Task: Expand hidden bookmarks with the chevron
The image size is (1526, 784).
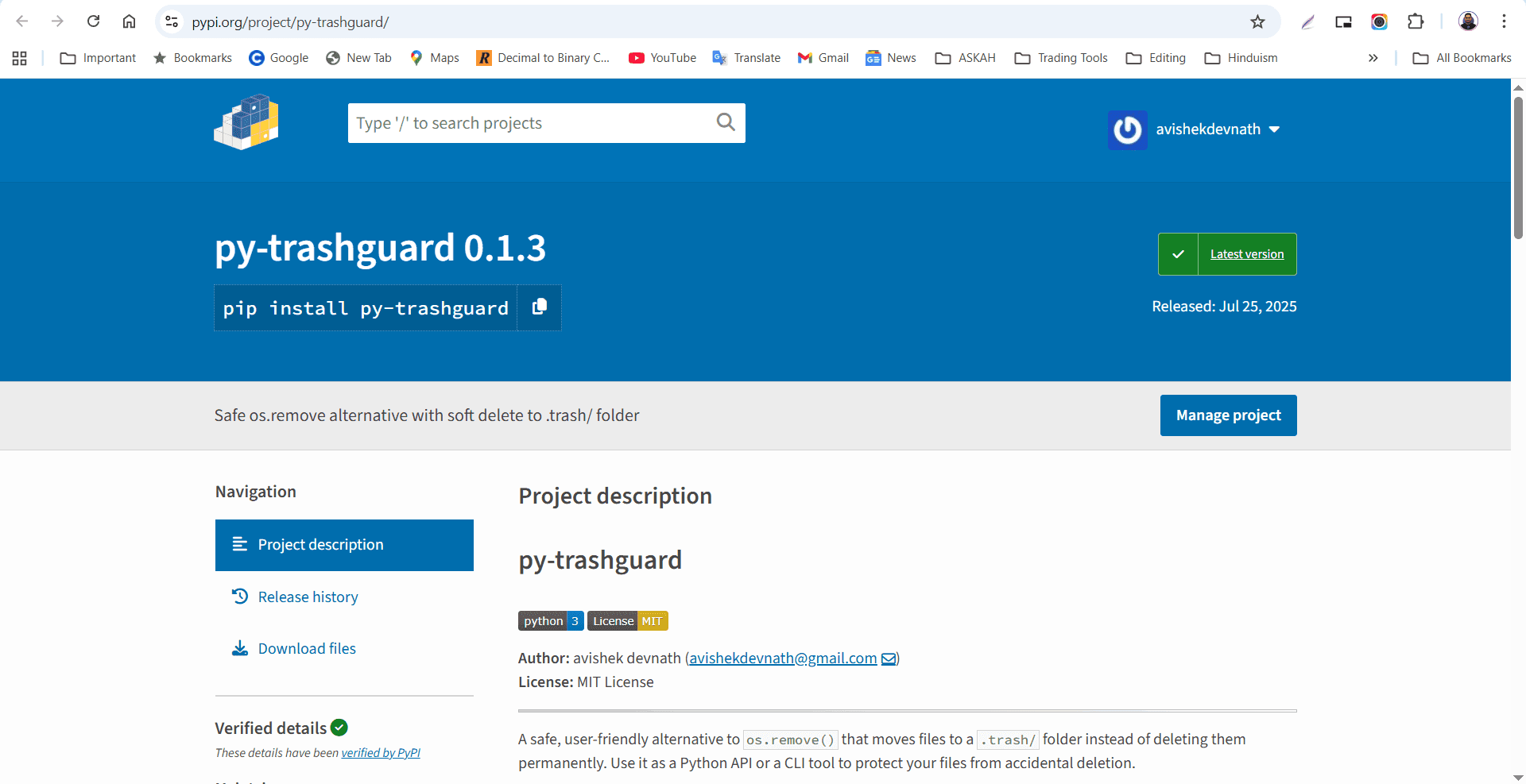Action: pos(1373,57)
